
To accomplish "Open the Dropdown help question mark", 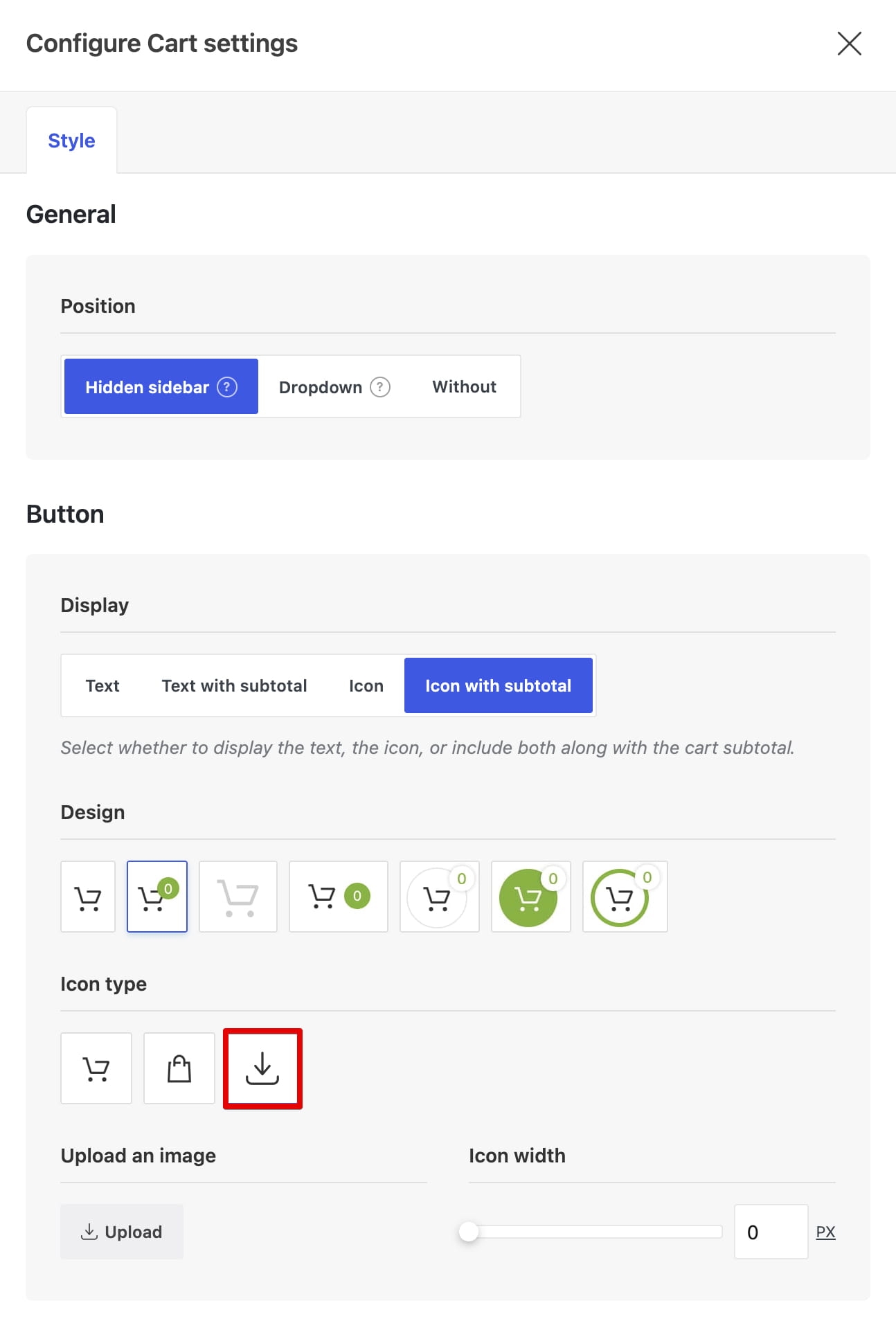I will [x=380, y=386].
